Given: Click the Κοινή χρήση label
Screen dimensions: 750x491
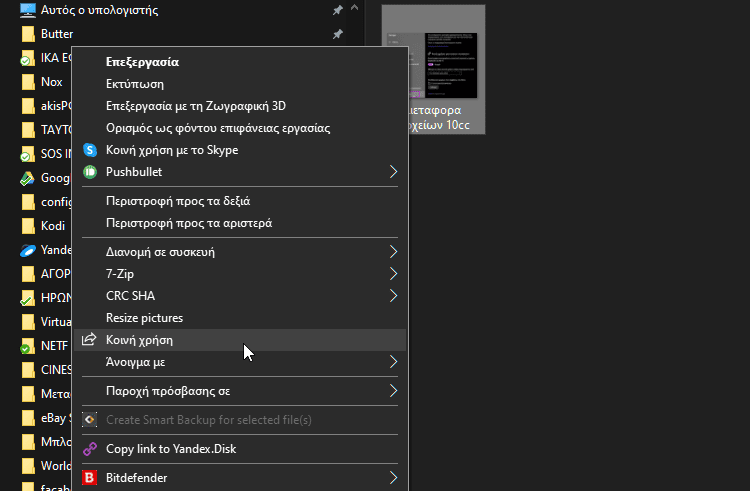Looking at the screenshot, I should click(139, 340).
